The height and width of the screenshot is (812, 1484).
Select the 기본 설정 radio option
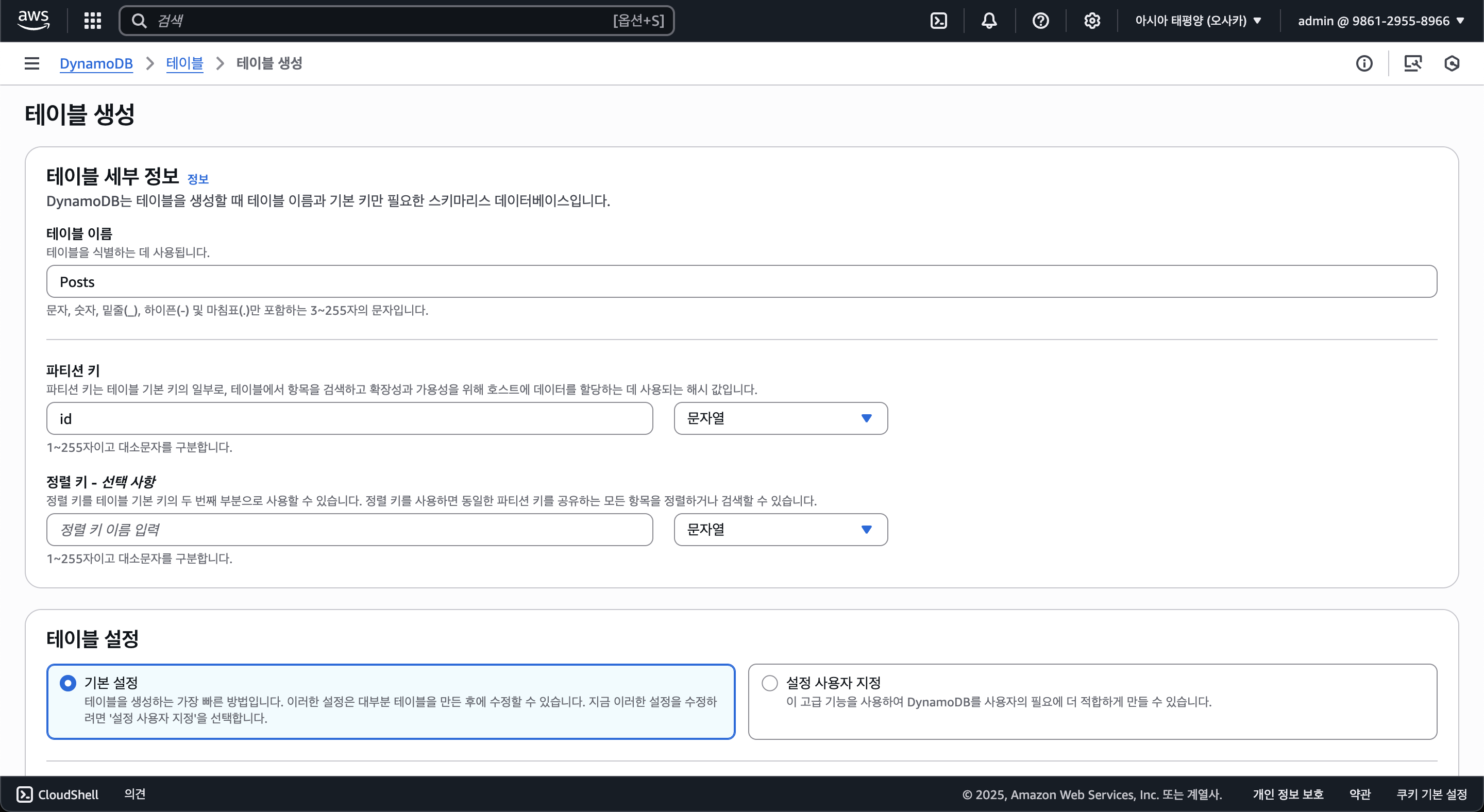tap(68, 683)
